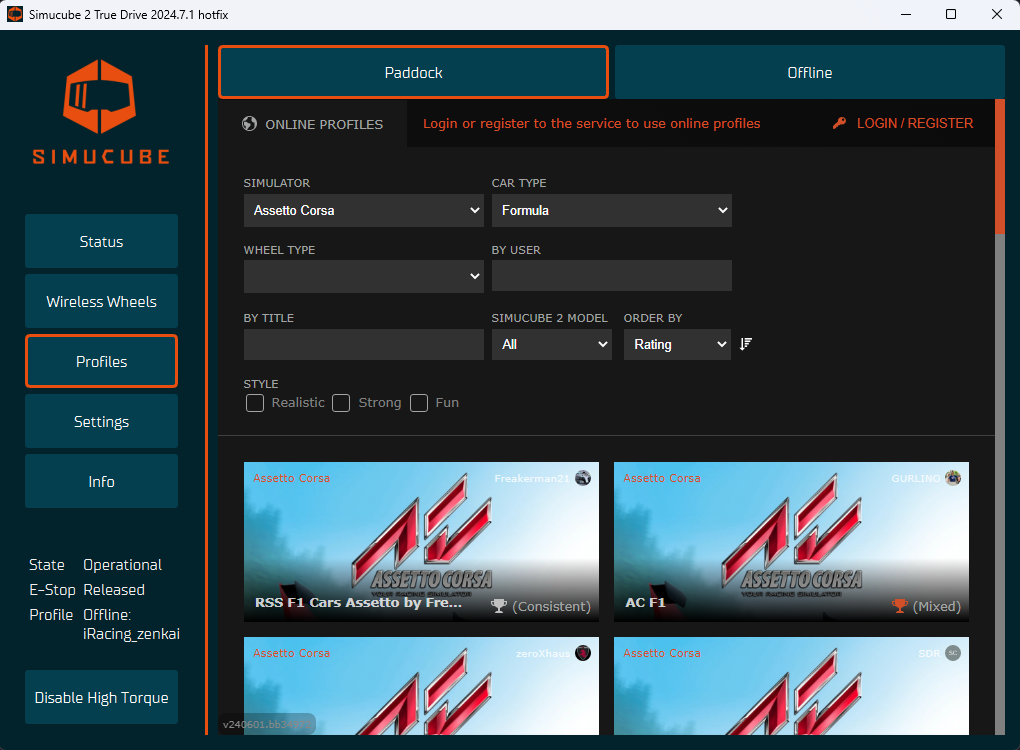Click the trophy icon on AC F1 profile

(900, 606)
